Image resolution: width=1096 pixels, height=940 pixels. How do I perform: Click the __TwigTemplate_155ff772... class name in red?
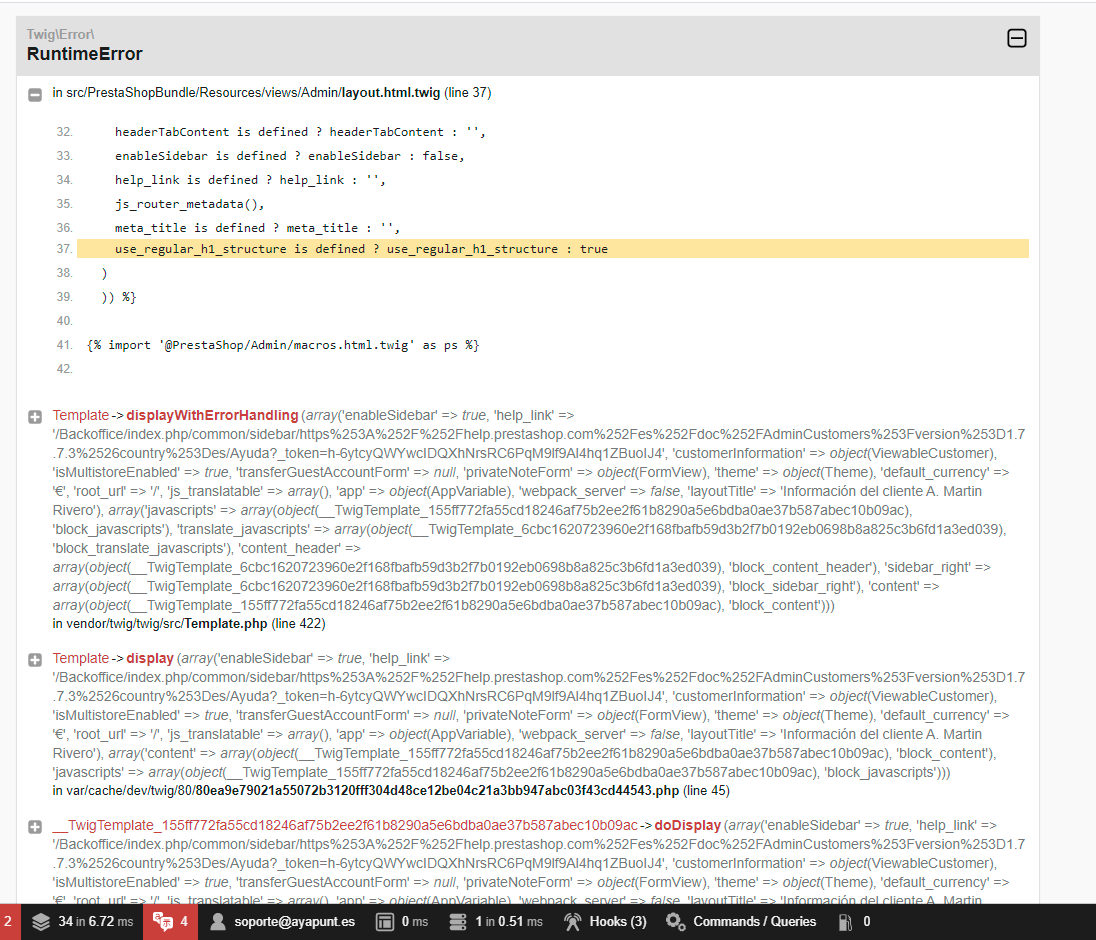pos(345,825)
